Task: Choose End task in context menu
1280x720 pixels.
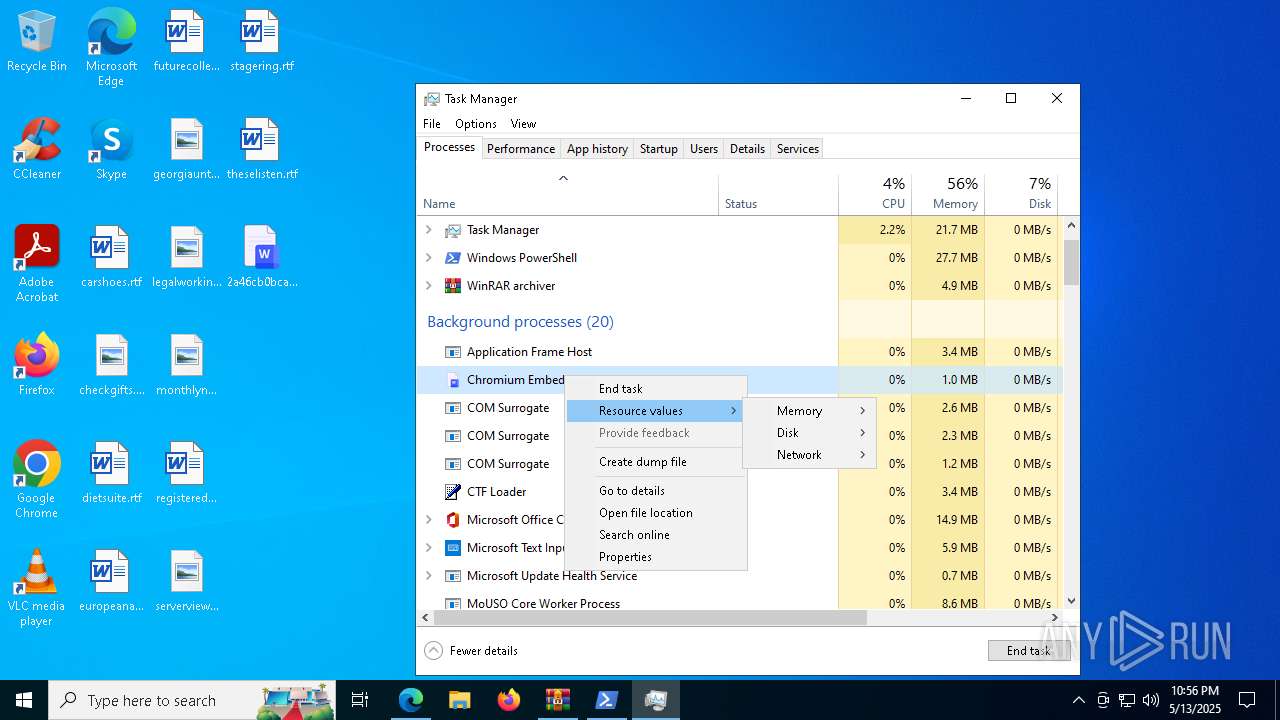Action: tap(656, 389)
